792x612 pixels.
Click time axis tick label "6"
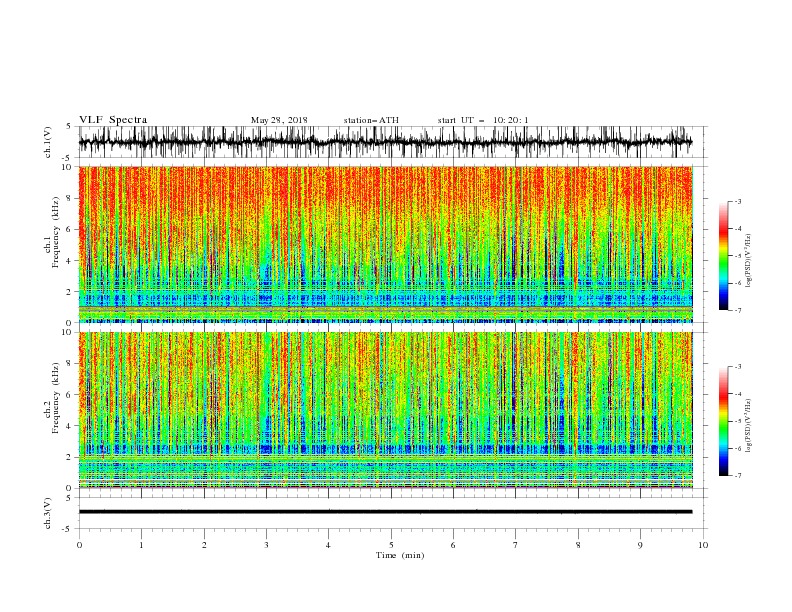click(453, 545)
